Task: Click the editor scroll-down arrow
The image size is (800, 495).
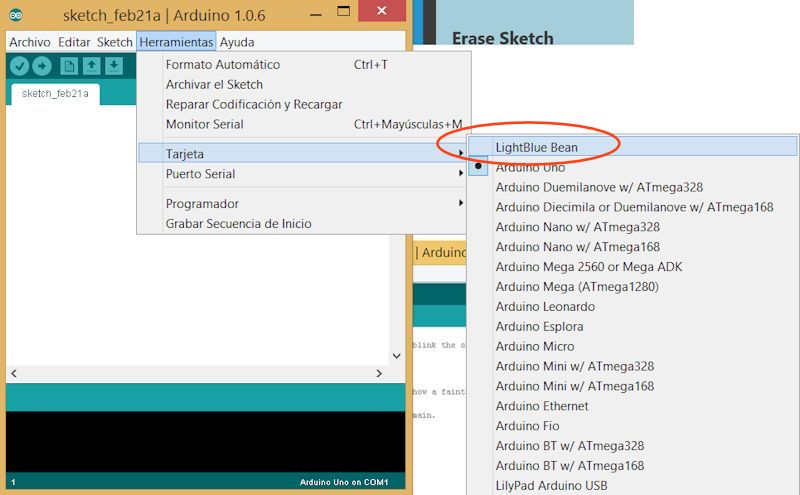Action: 396,356
